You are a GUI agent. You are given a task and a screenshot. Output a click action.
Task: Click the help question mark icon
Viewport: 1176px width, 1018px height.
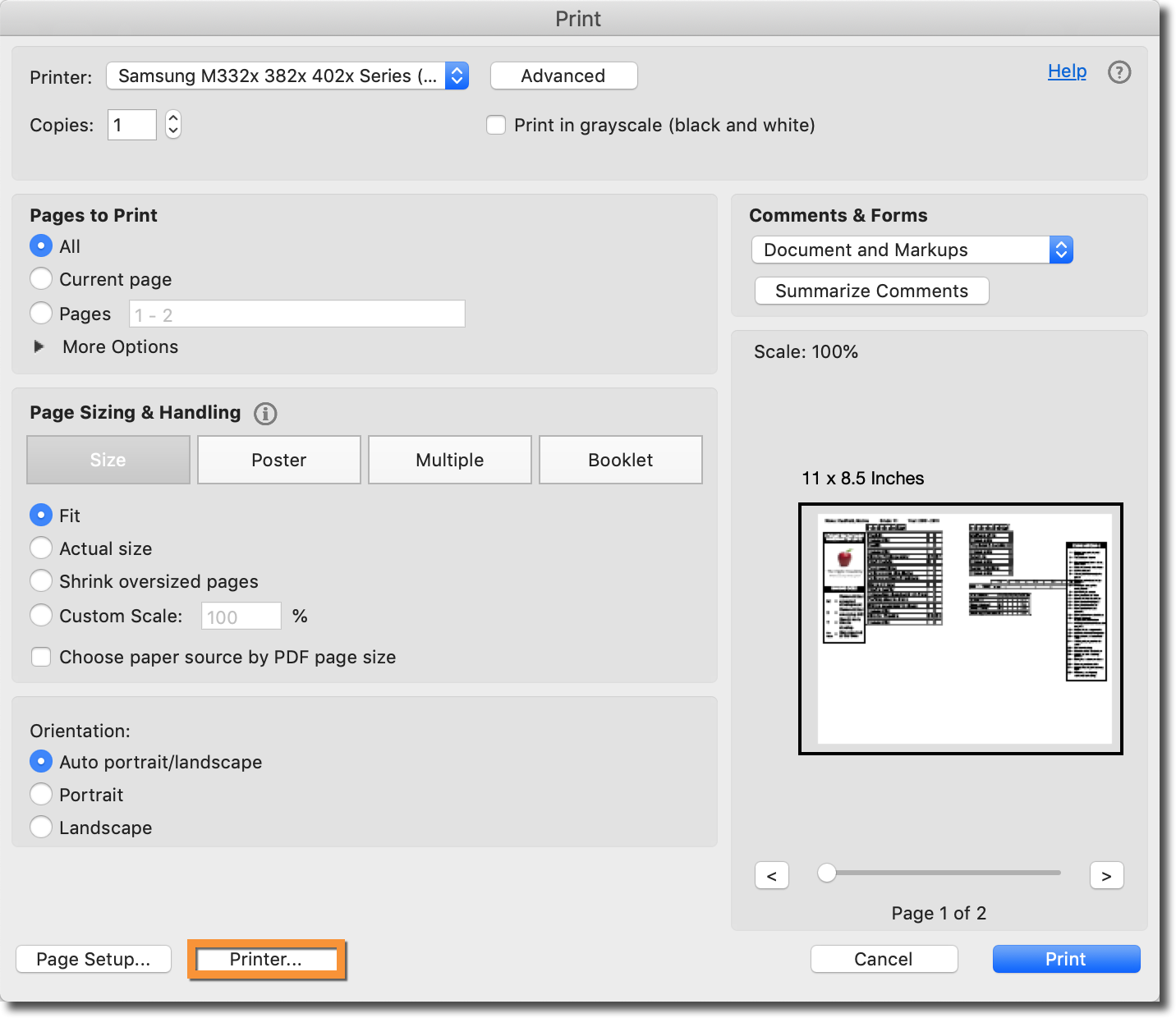tap(1119, 72)
